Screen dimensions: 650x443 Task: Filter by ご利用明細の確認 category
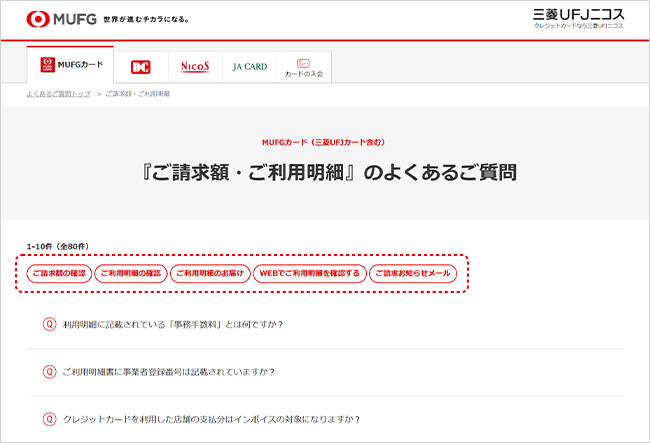coord(130,273)
